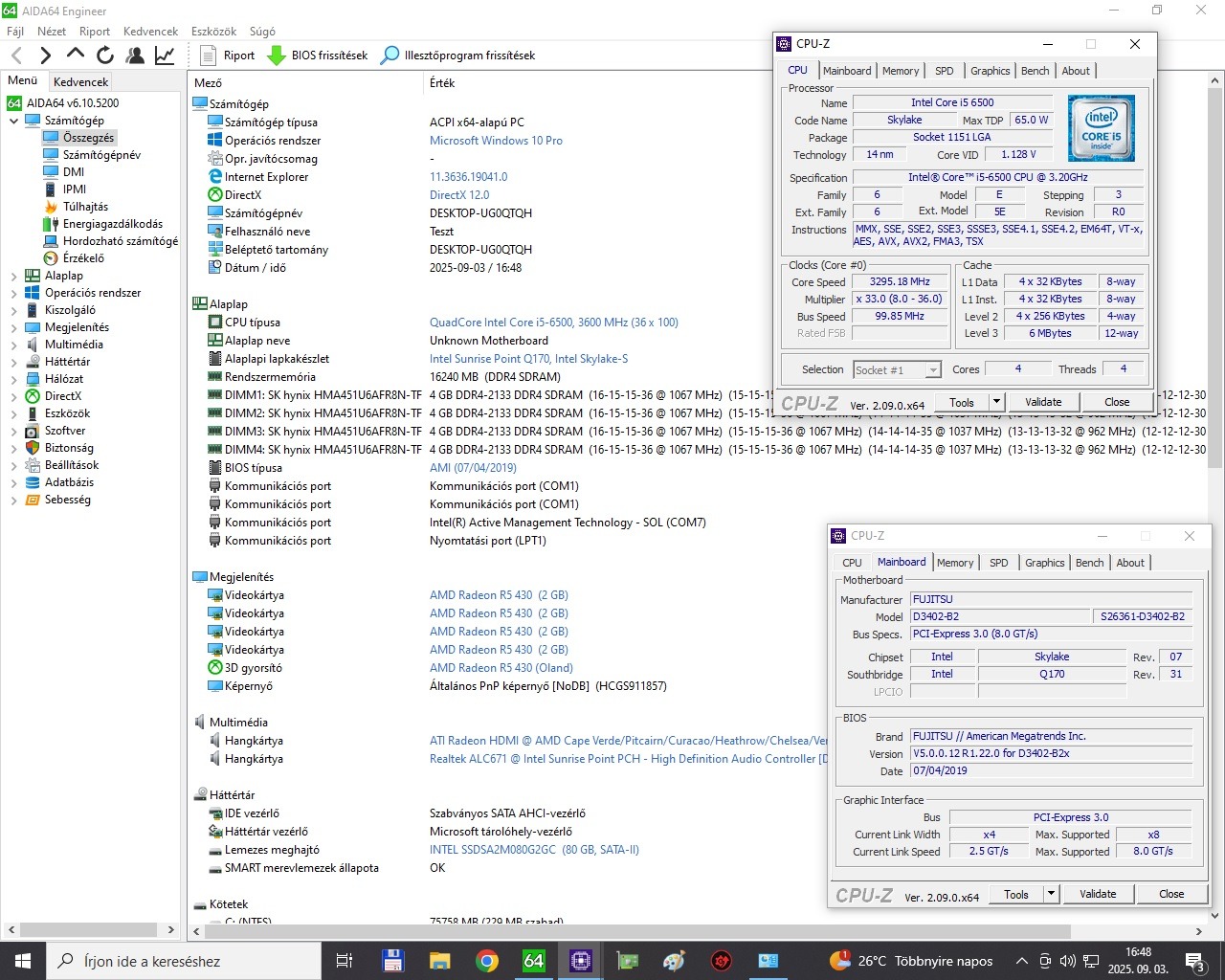1225x980 pixels.
Task: Click the Up arrow navigation icon
Action: (x=76, y=56)
